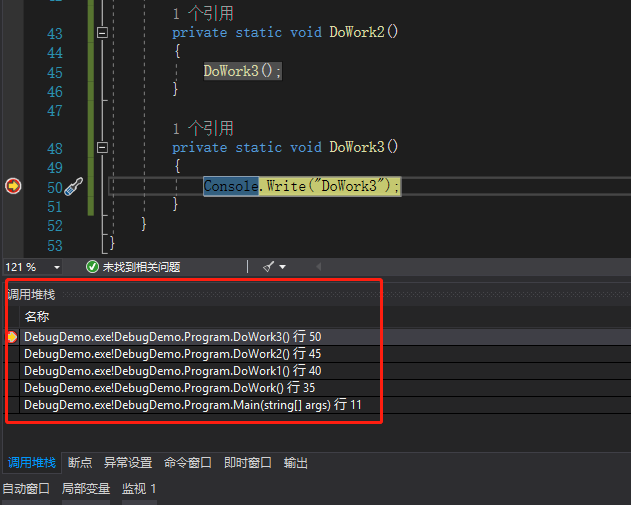Viewport: 631px width, 505px height.
Task: Select the DoWork2() 行 45 stack frame
Action: [x=172, y=354]
